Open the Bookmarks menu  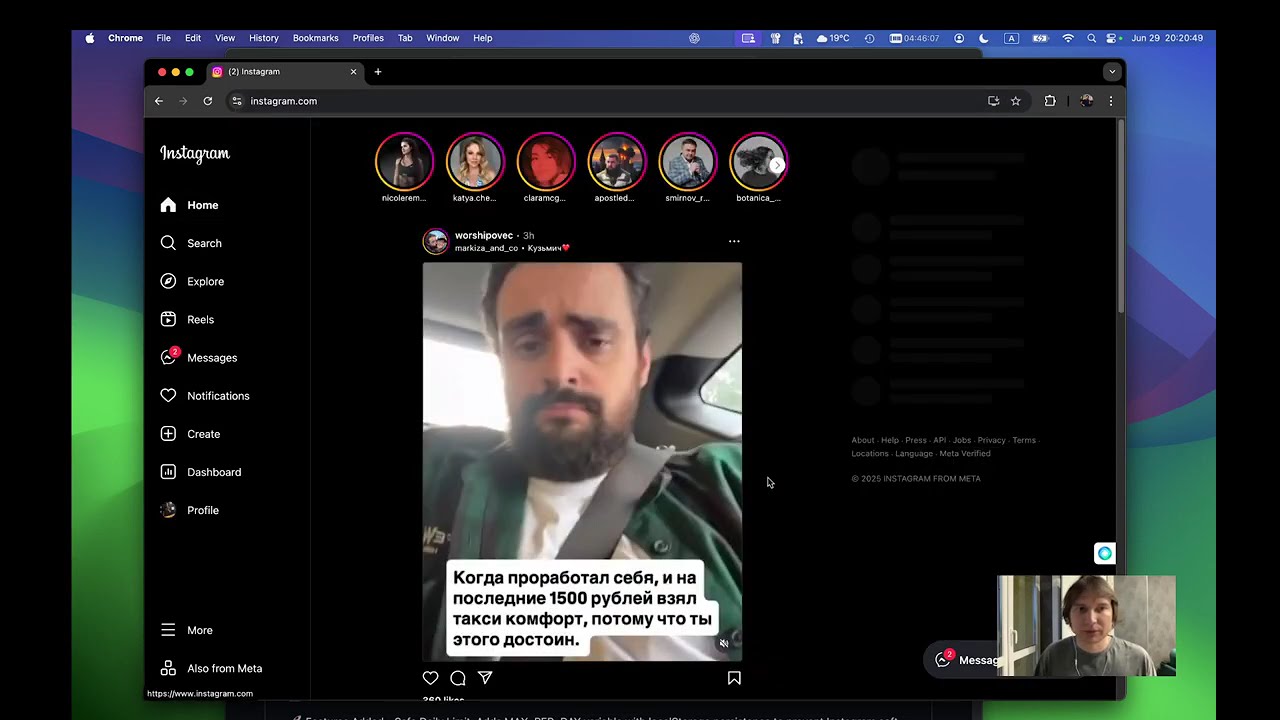(x=316, y=38)
